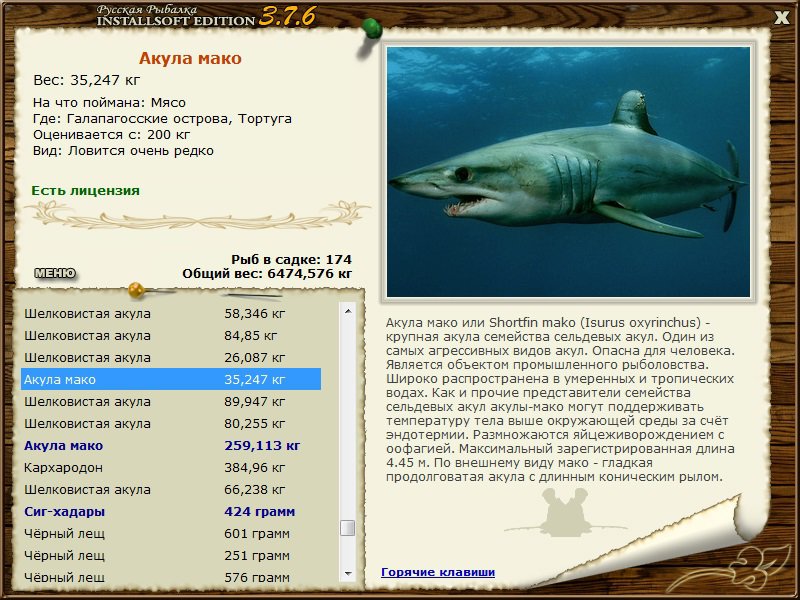Click the scrollbar down arrow
Image resolution: width=800 pixels, height=600 pixels.
(x=348, y=573)
